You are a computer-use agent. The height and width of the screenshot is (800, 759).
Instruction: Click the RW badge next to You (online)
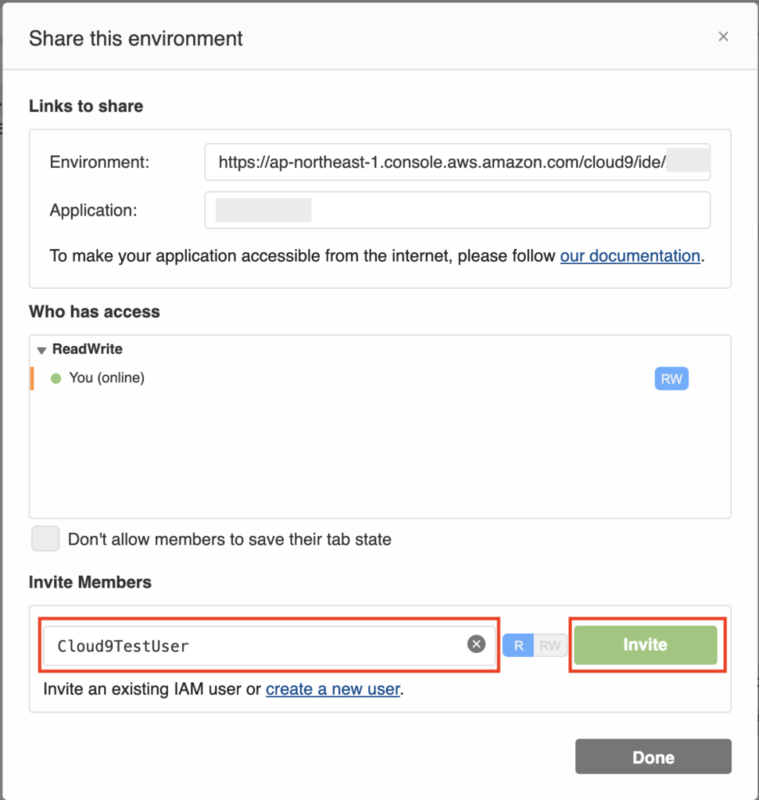point(671,379)
